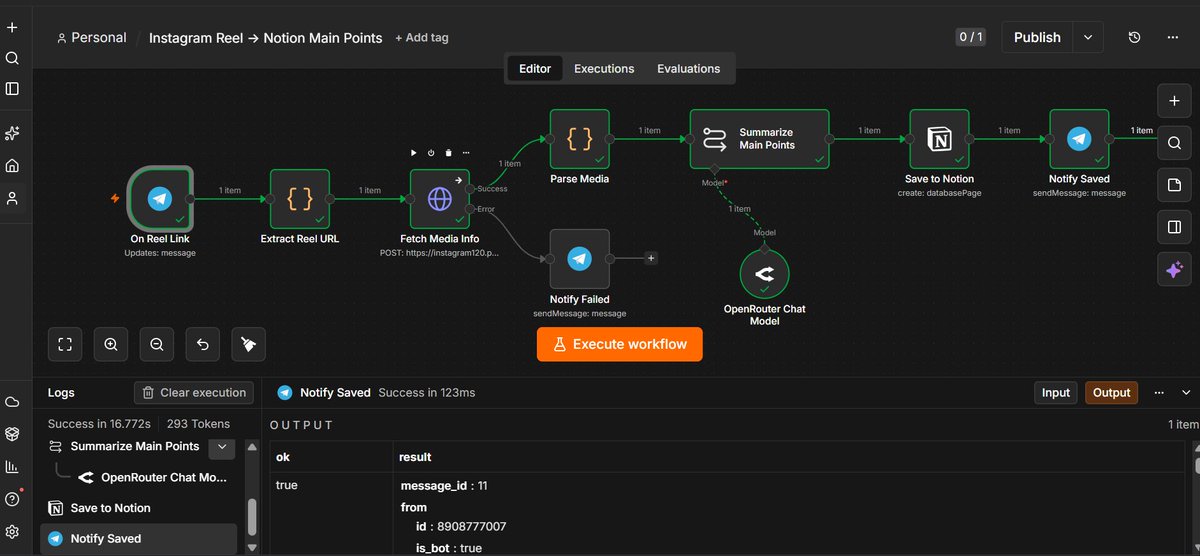Open the cloud icon in the sidebar
The image size is (1200, 556).
point(12,402)
